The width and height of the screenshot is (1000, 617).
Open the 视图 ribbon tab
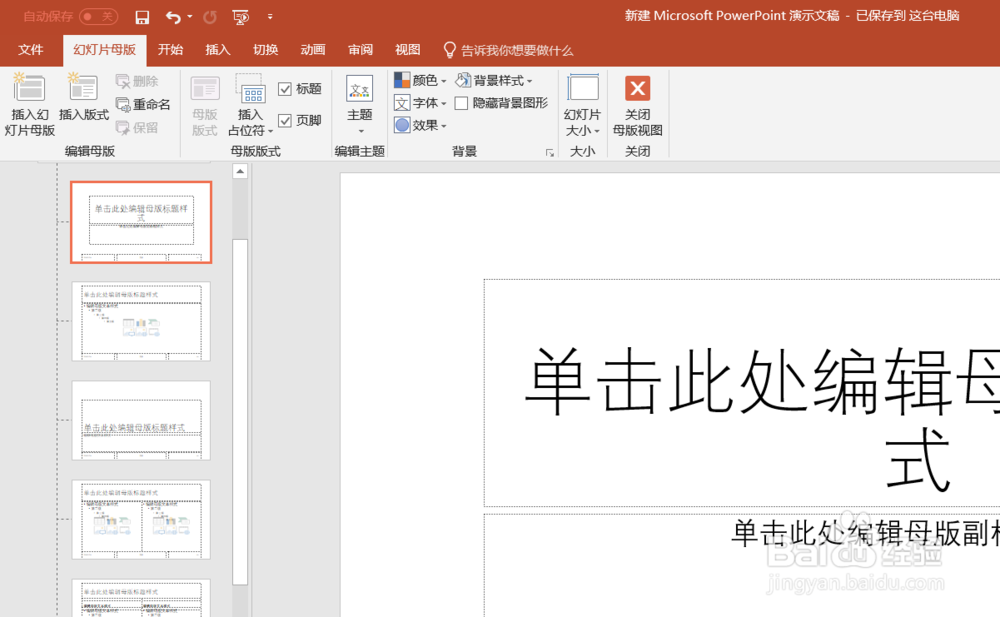click(x=408, y=50)
